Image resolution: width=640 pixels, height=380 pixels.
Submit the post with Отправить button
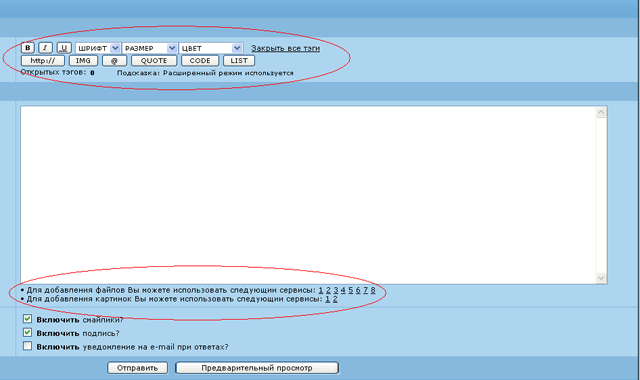click(138, 368)
